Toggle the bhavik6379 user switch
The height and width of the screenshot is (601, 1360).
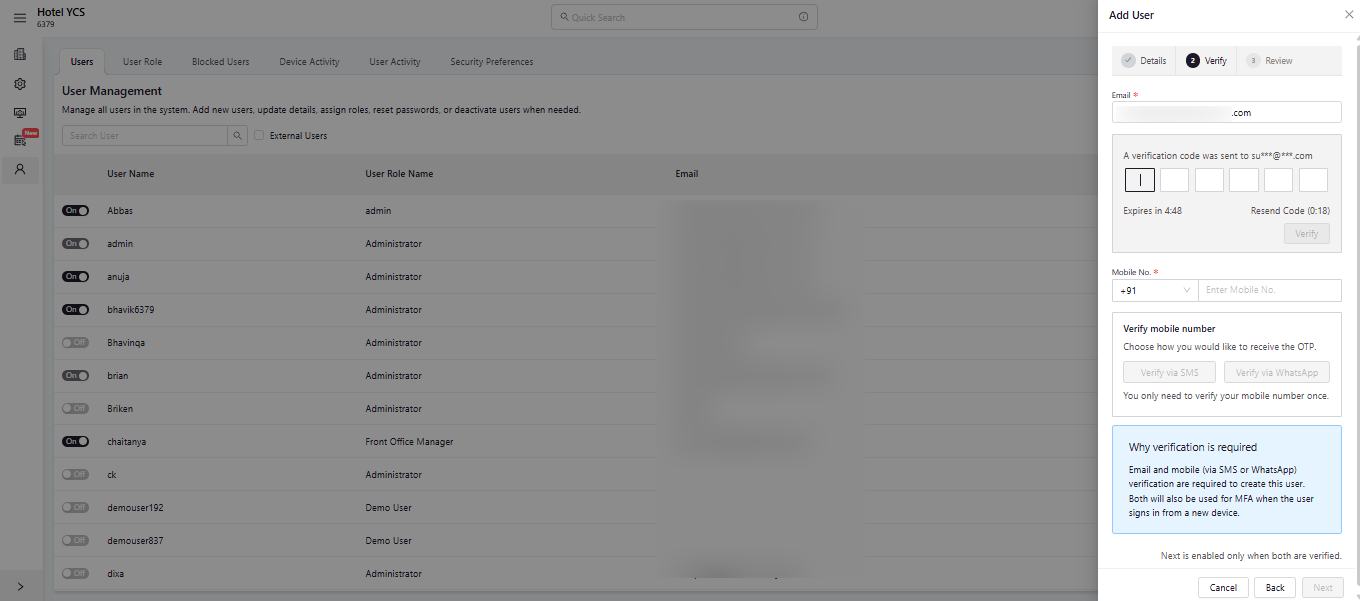click(75, 310)
